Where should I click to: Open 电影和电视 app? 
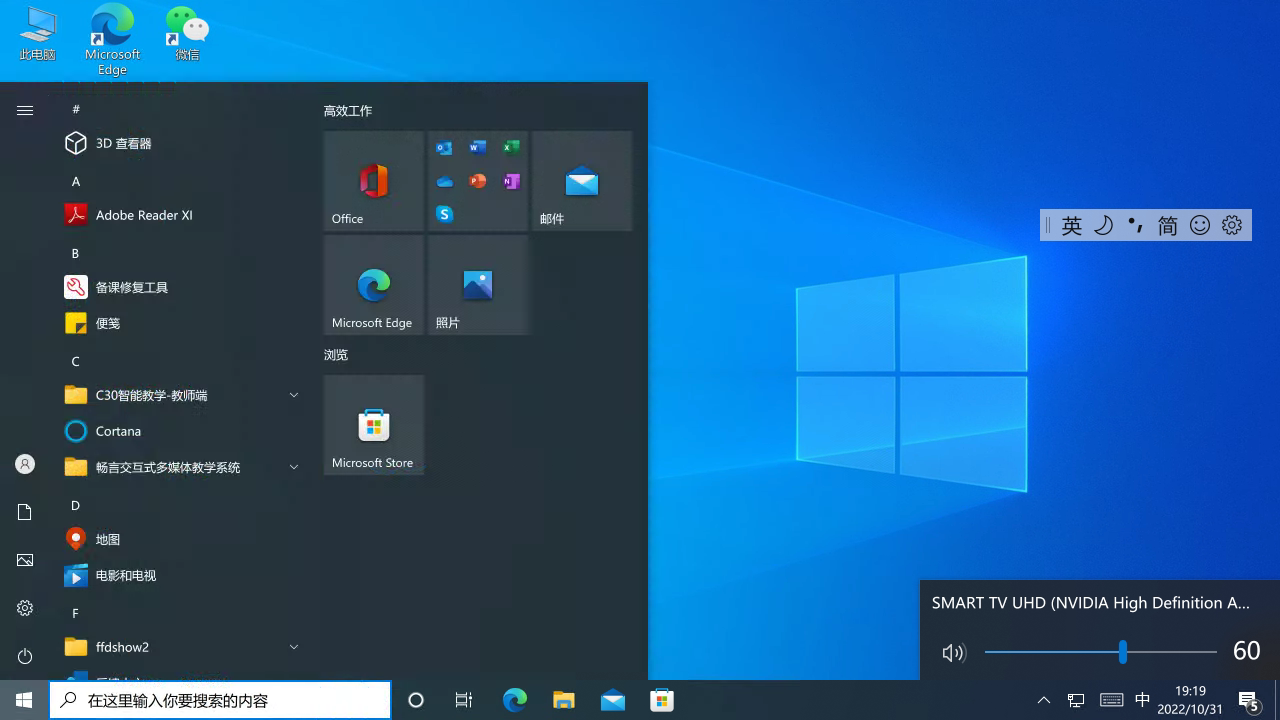[x=180, y=575]
